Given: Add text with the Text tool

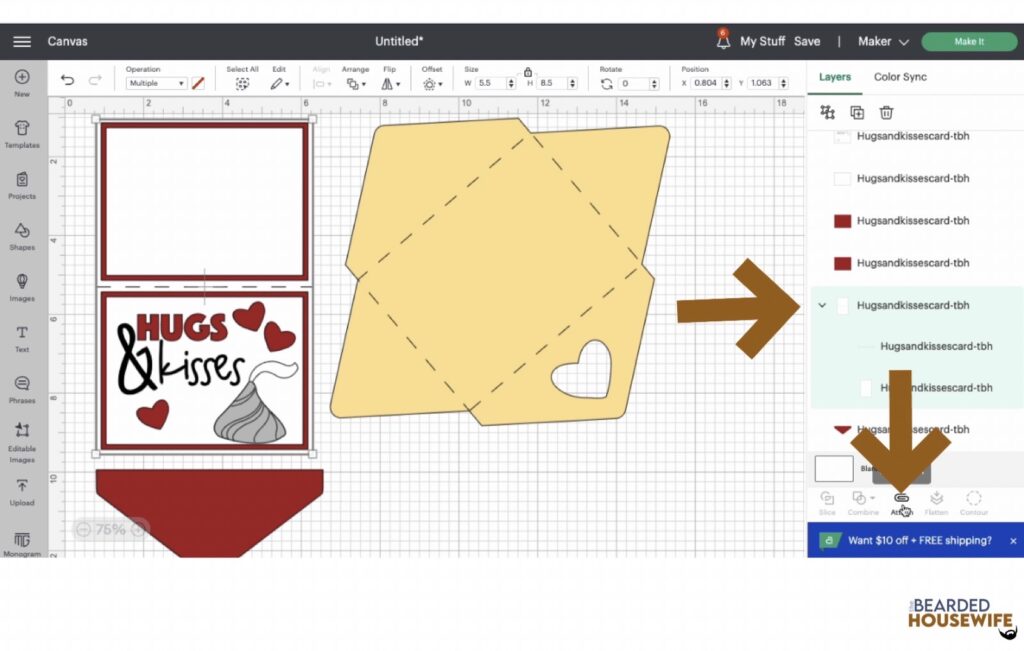Looking at the screenshot, I should coord(22,338).
